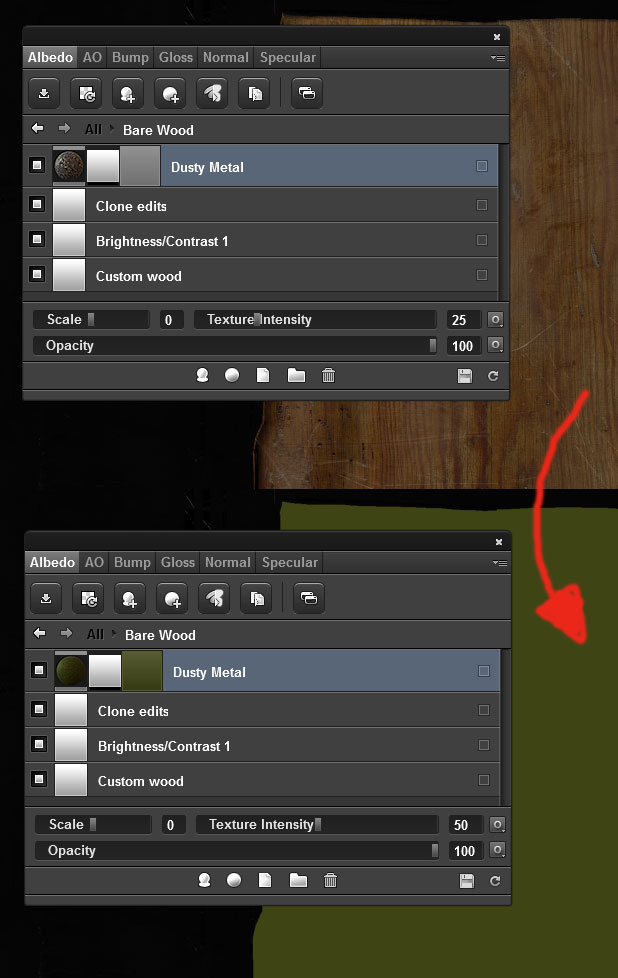The image size is (618, 978).
Task: Click the Scale slider in the green-background panel
Action: (x=93, y=825)
